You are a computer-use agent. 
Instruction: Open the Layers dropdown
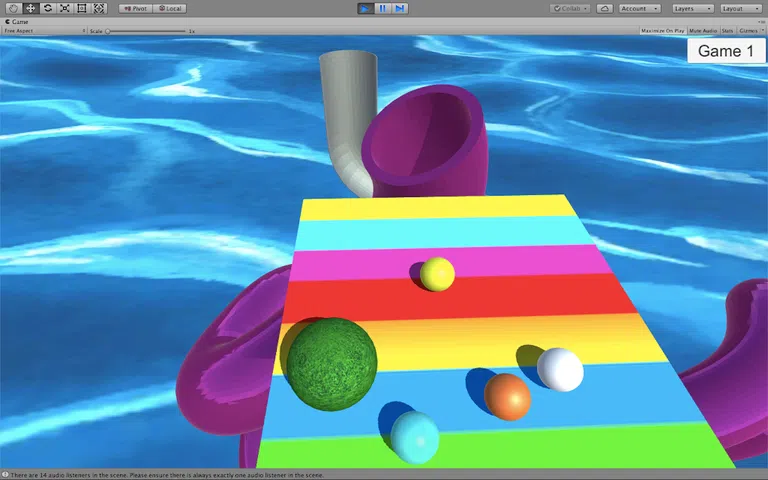[x=693, y=8]
